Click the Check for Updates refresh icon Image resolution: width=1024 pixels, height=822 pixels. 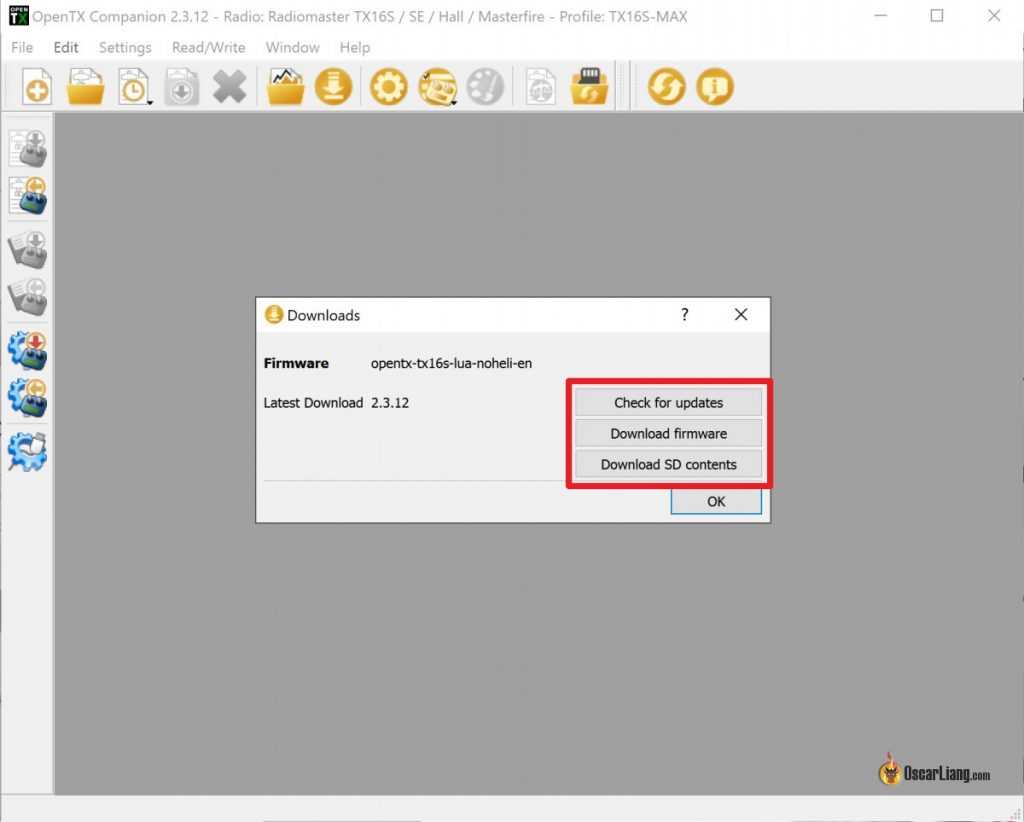(666, 87)
